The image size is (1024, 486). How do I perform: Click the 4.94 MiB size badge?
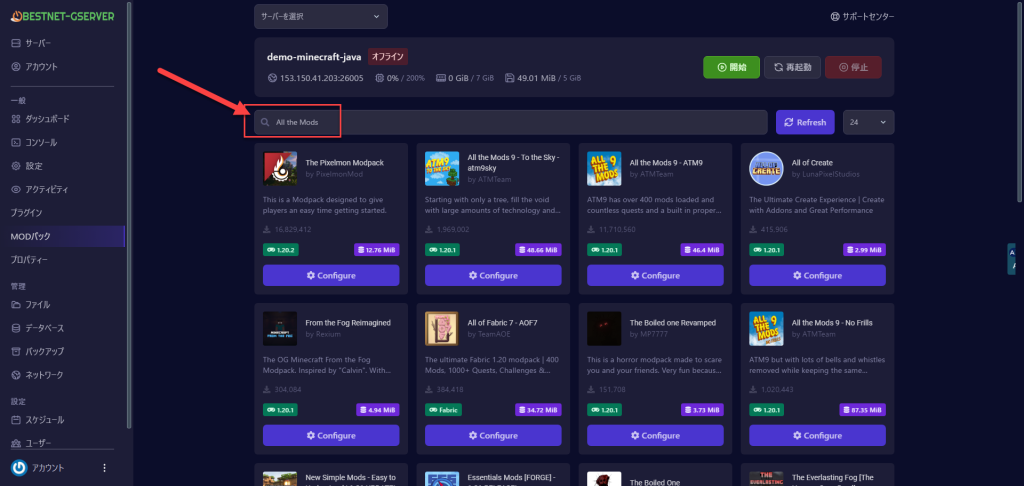377,410
